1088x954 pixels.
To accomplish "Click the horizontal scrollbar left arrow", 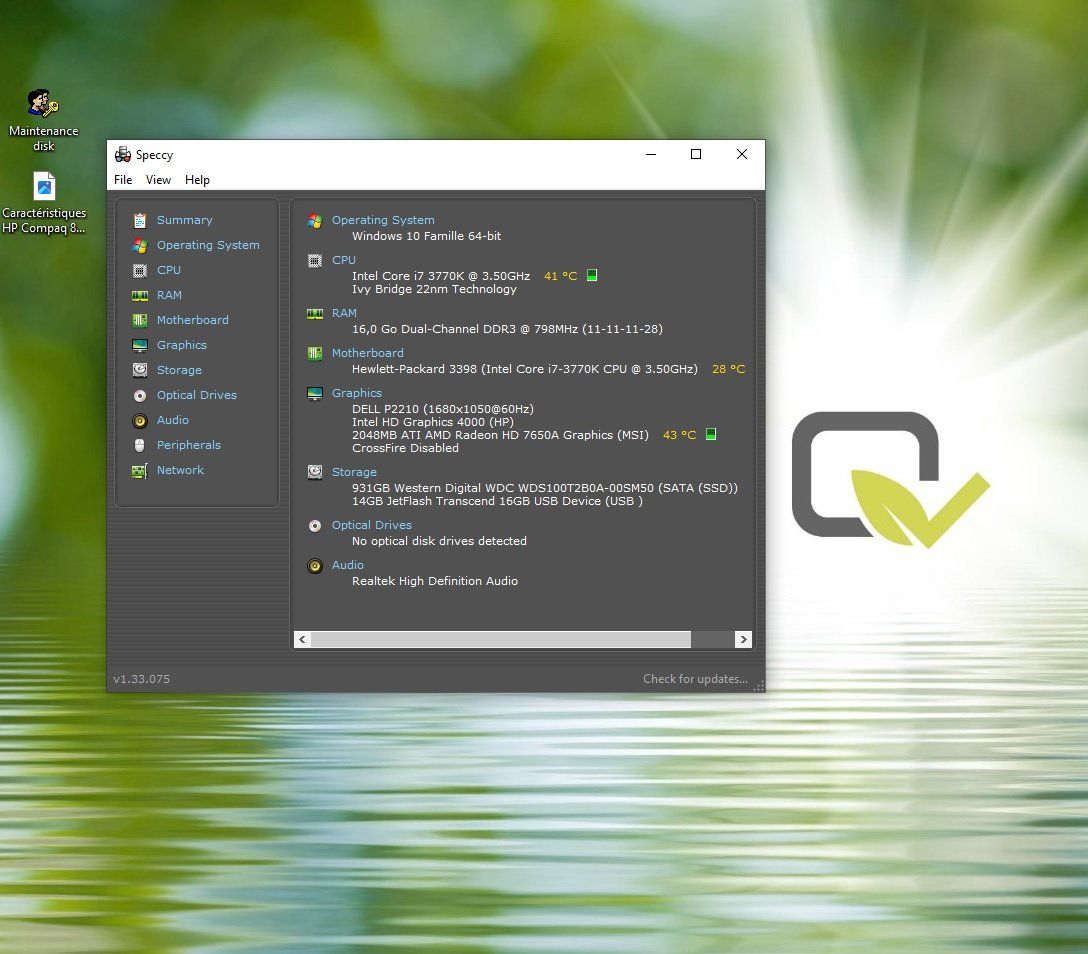I will pyautogui.click(x=303, y=639).
